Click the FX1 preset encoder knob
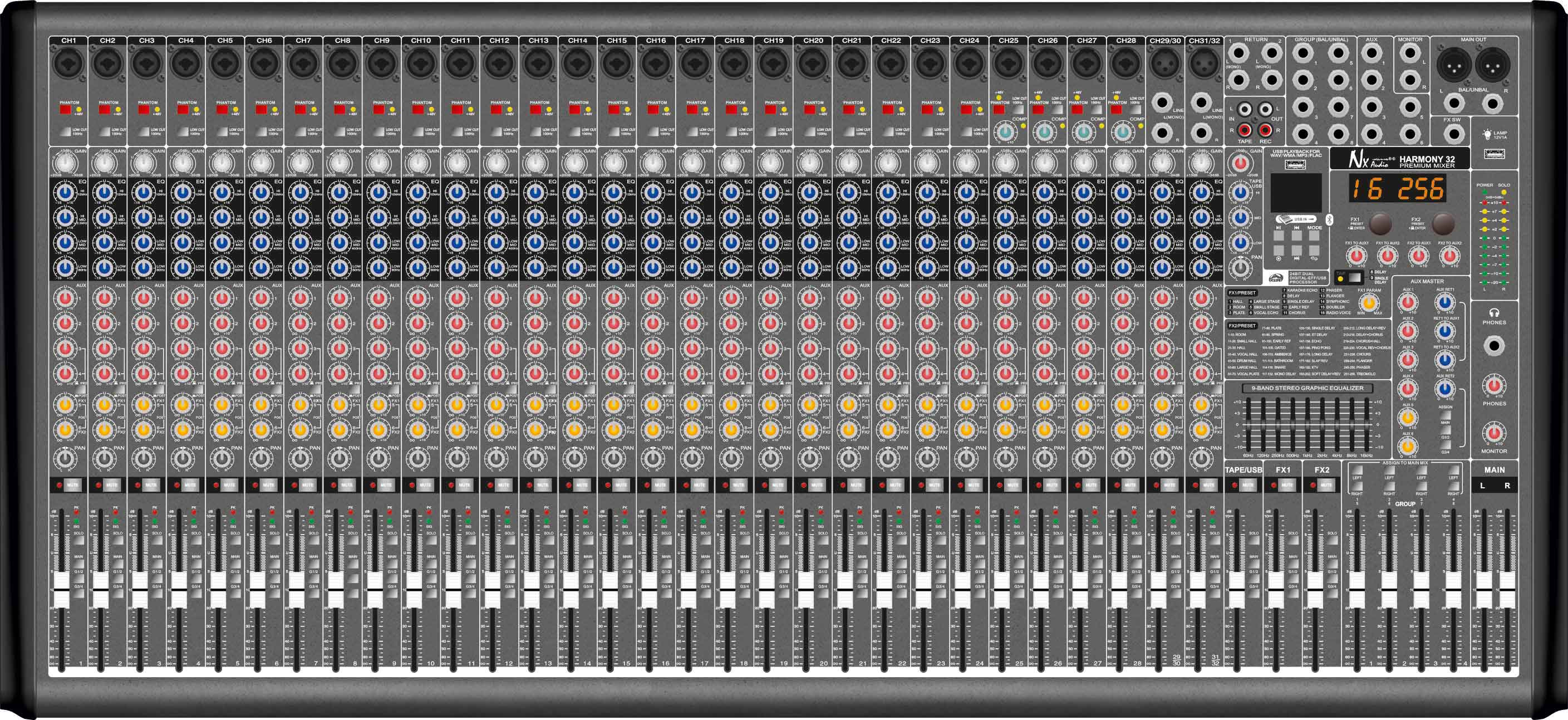 [x=1380, y=223]
